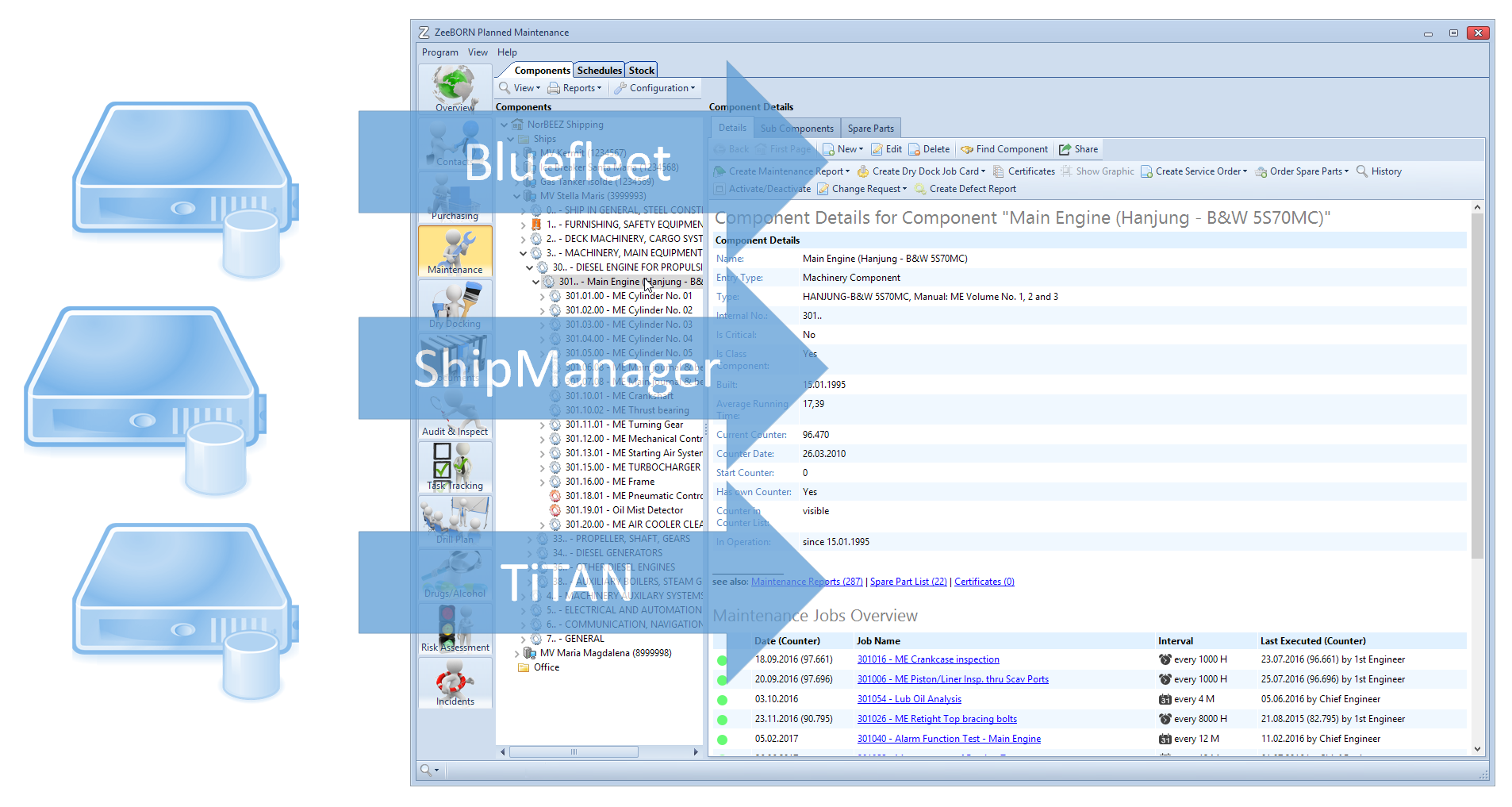Image resolution: width=1512 pixels, height=807 pixels.
Task: Open the Program menu
Action: tap(439, 52)
